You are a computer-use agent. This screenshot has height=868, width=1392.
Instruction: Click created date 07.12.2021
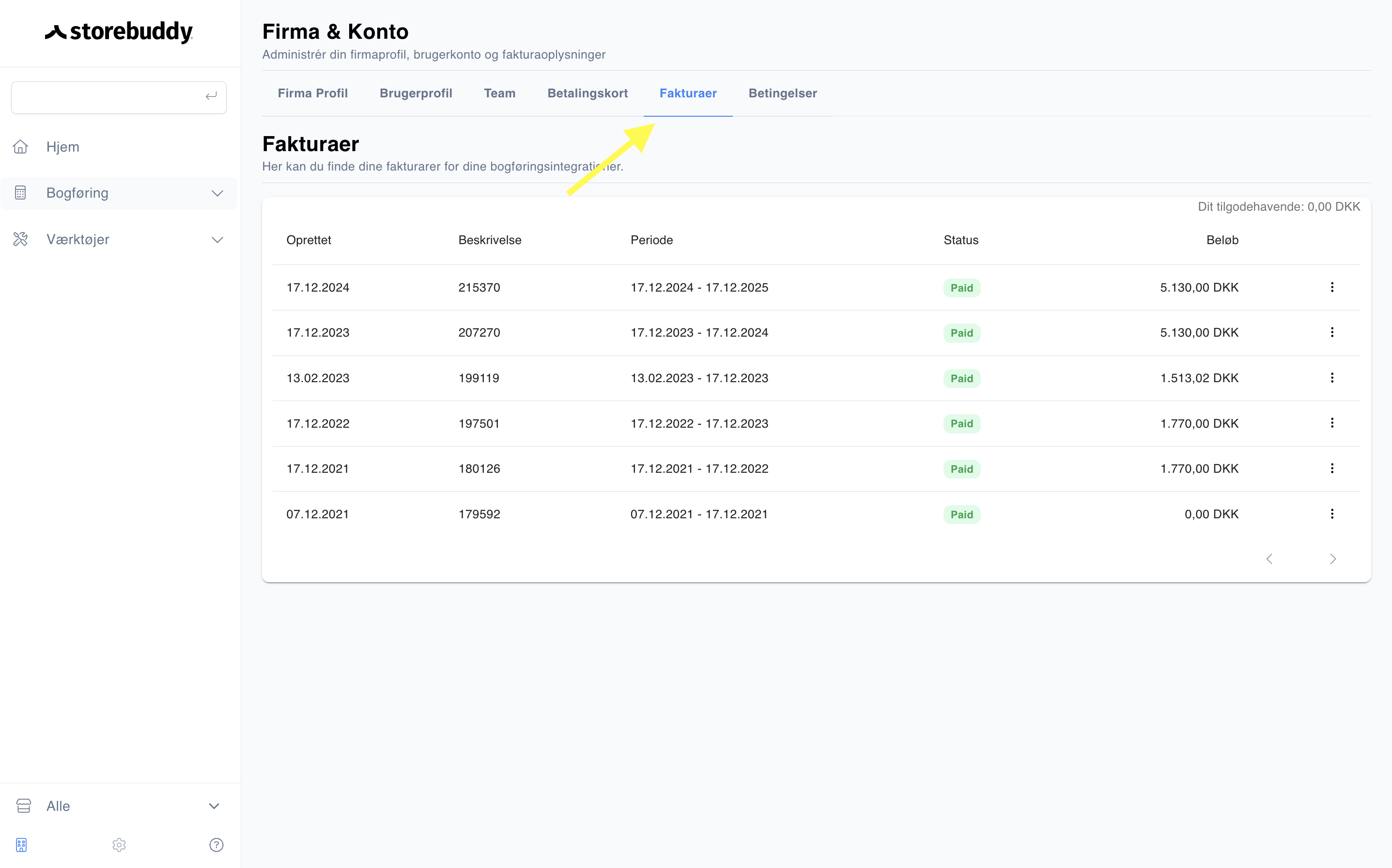point(317,514)
